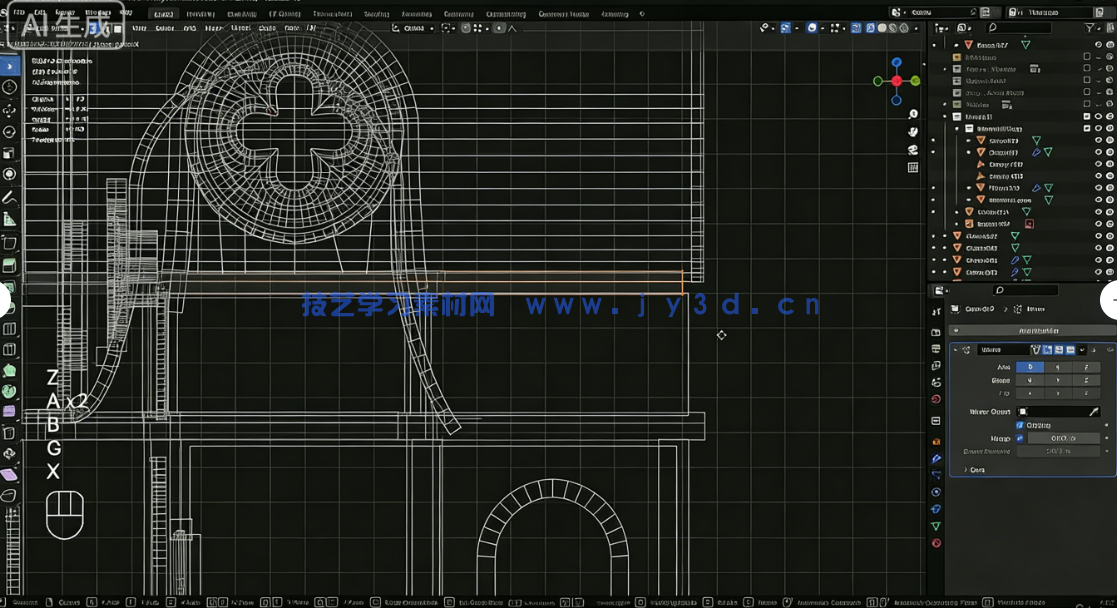Open the Mirror modifier extras dropdown menu
This screenshot has width=1117, height=608.
[x=1082, y=349]
